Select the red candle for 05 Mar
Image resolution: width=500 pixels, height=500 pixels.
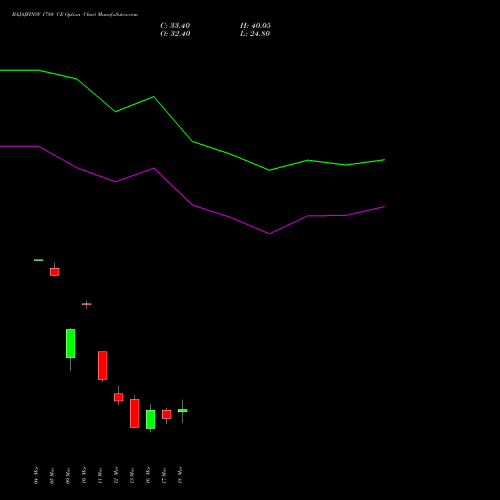point(55,272)
